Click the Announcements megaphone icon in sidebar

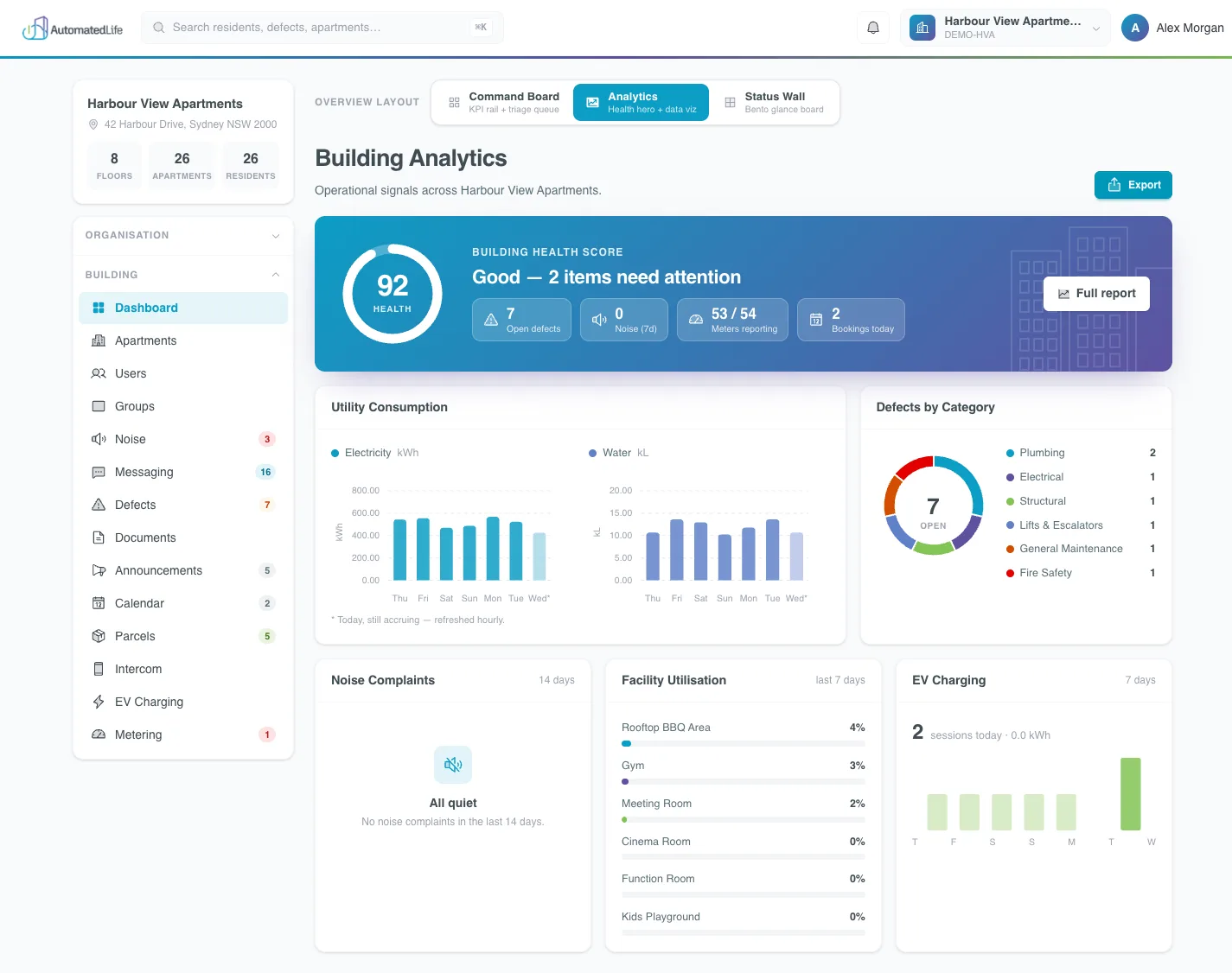pos(99,570)
